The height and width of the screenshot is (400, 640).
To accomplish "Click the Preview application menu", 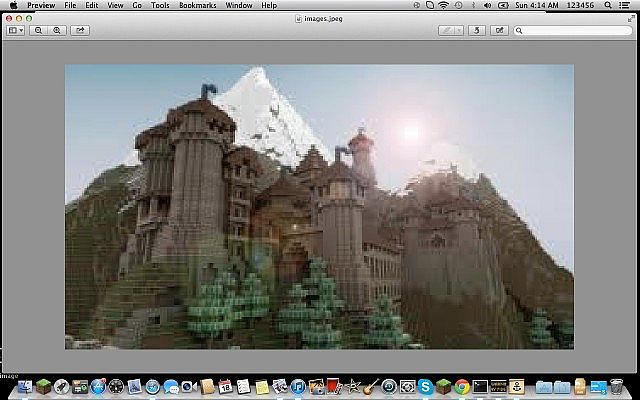I will (41, 6).
